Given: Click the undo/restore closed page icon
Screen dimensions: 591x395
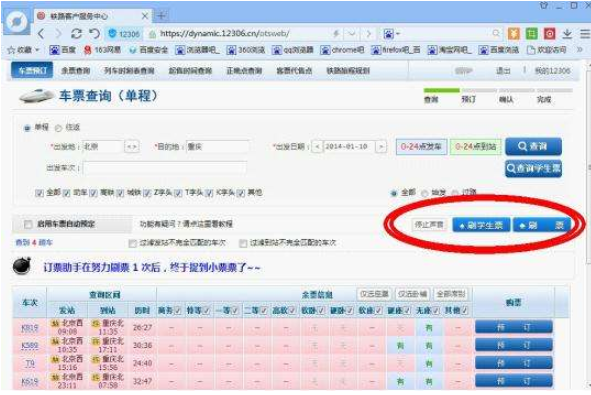Looking at the screenshot, I should pyautogui.click(x=94, y=34).
